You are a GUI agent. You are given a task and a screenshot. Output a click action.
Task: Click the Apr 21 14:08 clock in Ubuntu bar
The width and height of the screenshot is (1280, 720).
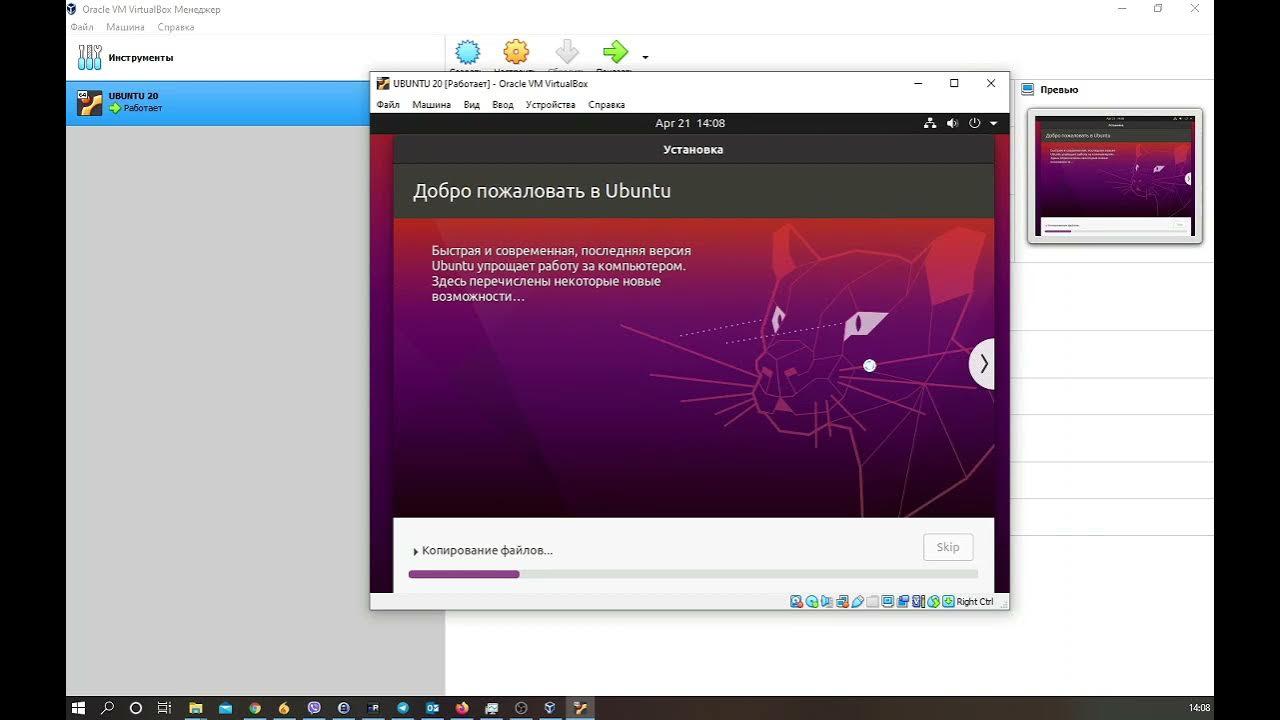[x=690, y=123]
